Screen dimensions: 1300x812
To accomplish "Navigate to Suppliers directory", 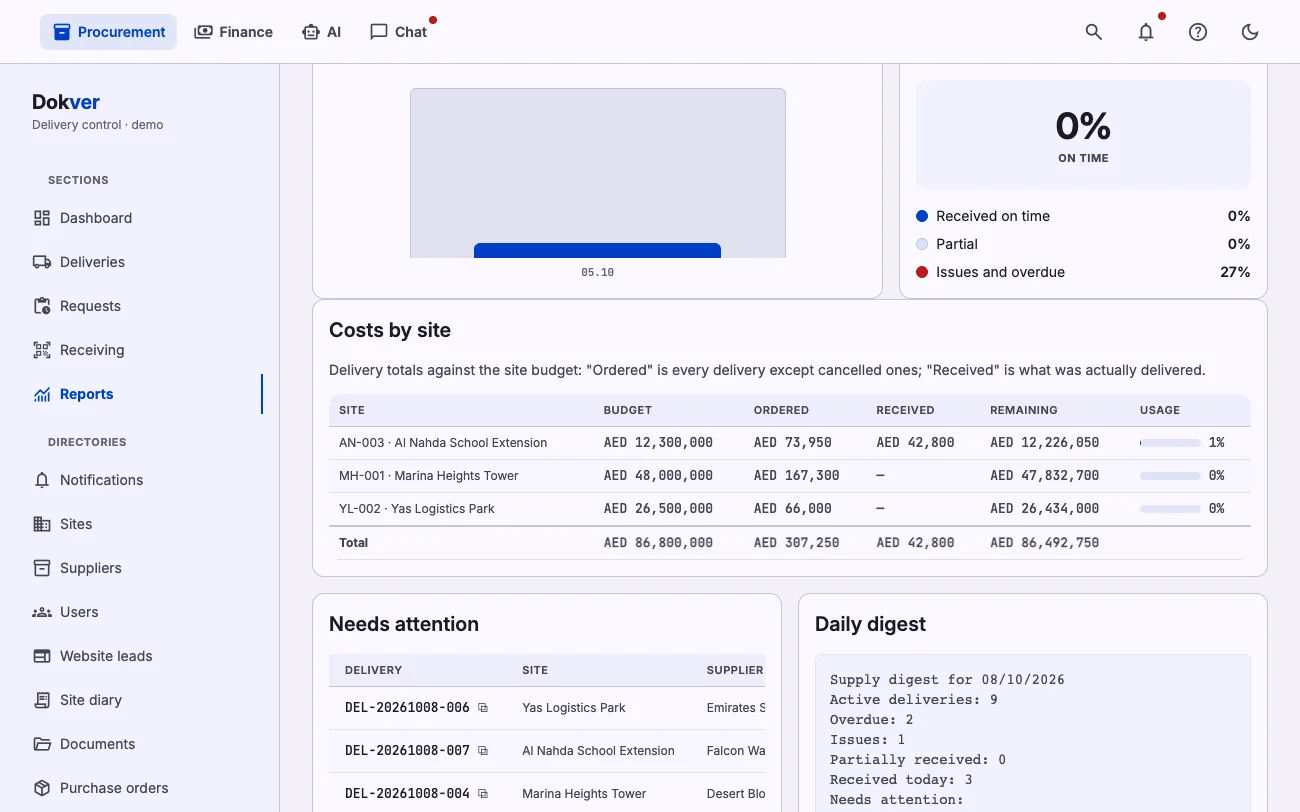I will 140,568.
